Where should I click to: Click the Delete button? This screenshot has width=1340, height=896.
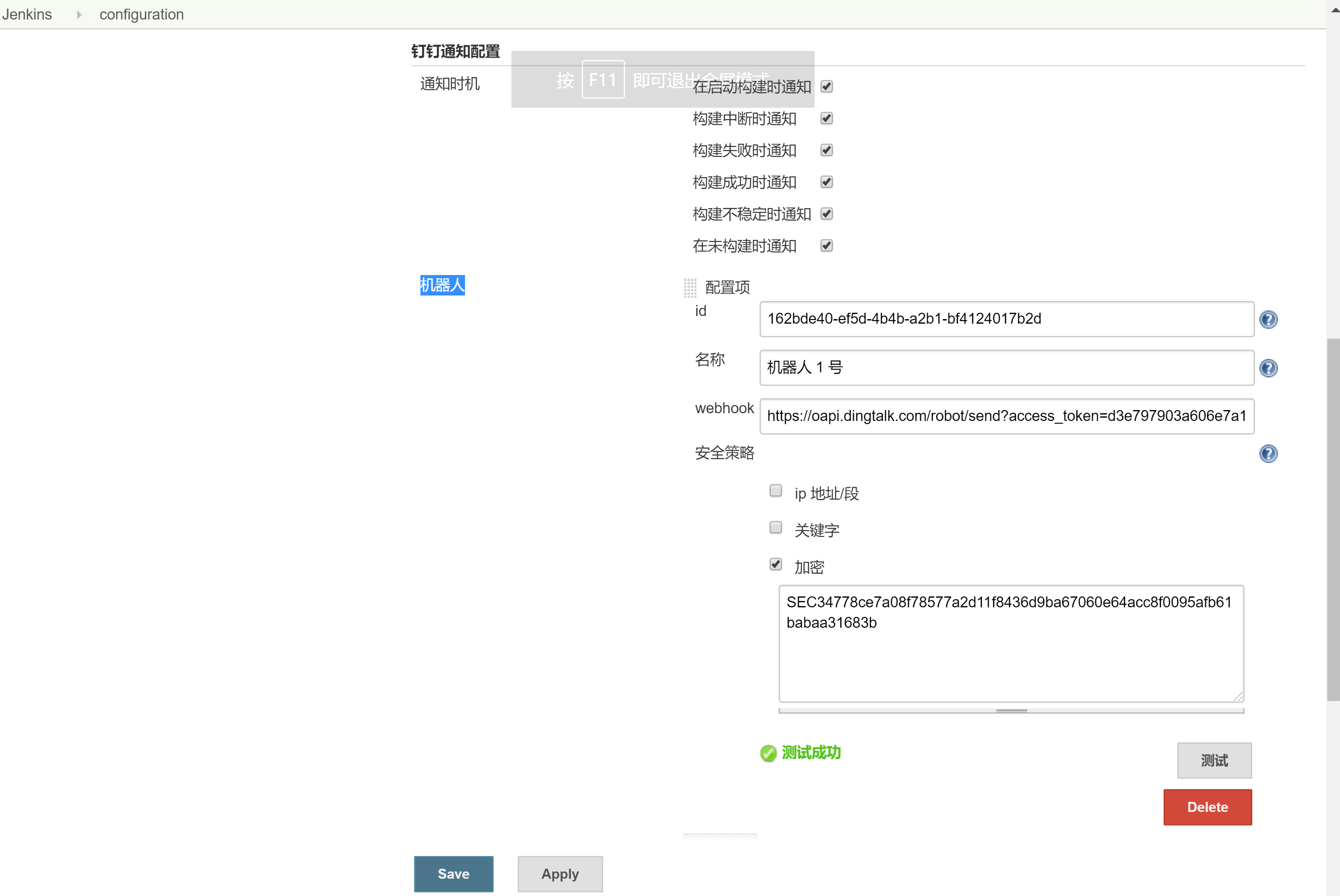(1207, 806)
